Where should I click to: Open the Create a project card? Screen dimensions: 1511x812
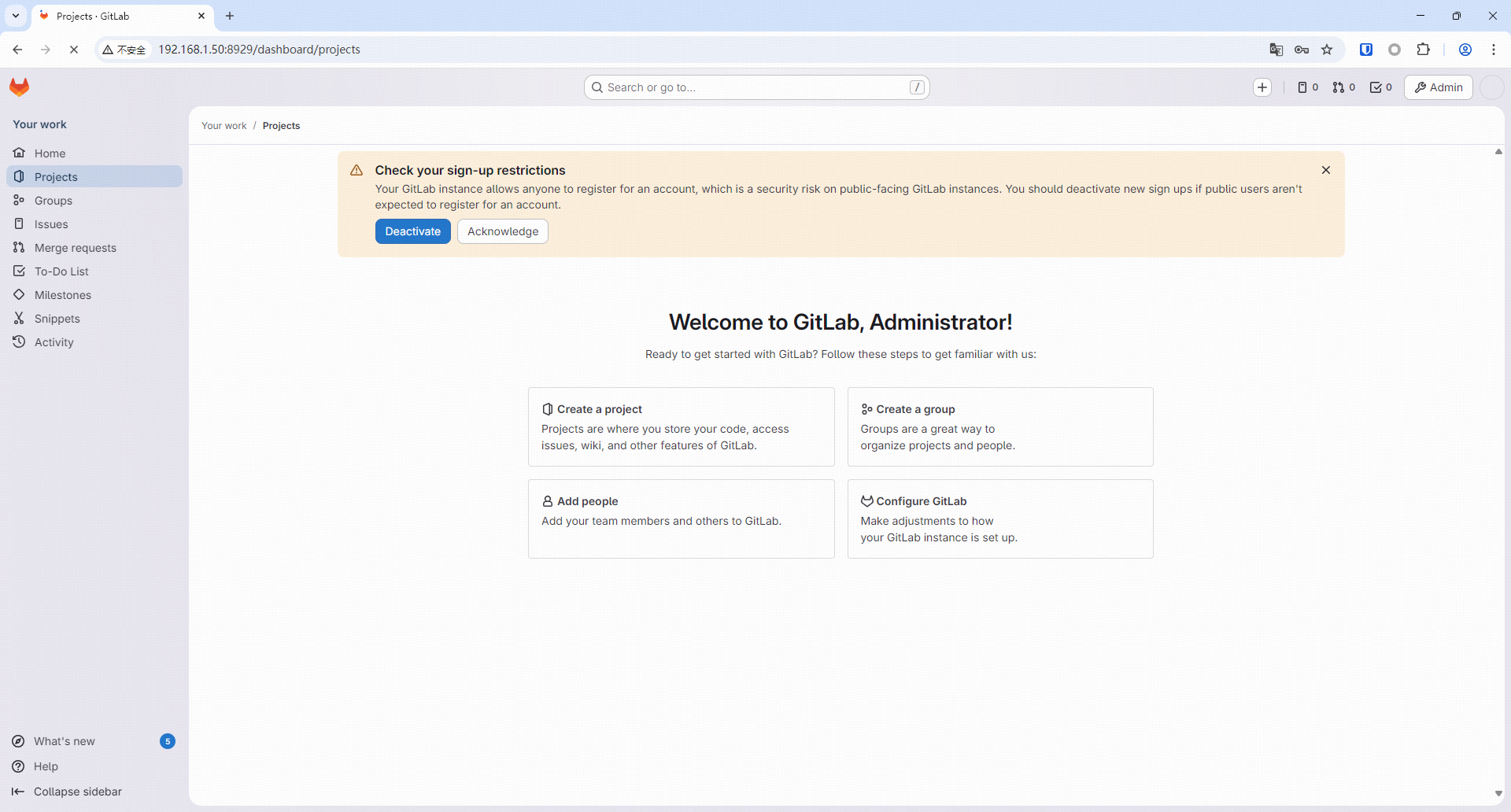pyautogui.click(x=682, y=426)
